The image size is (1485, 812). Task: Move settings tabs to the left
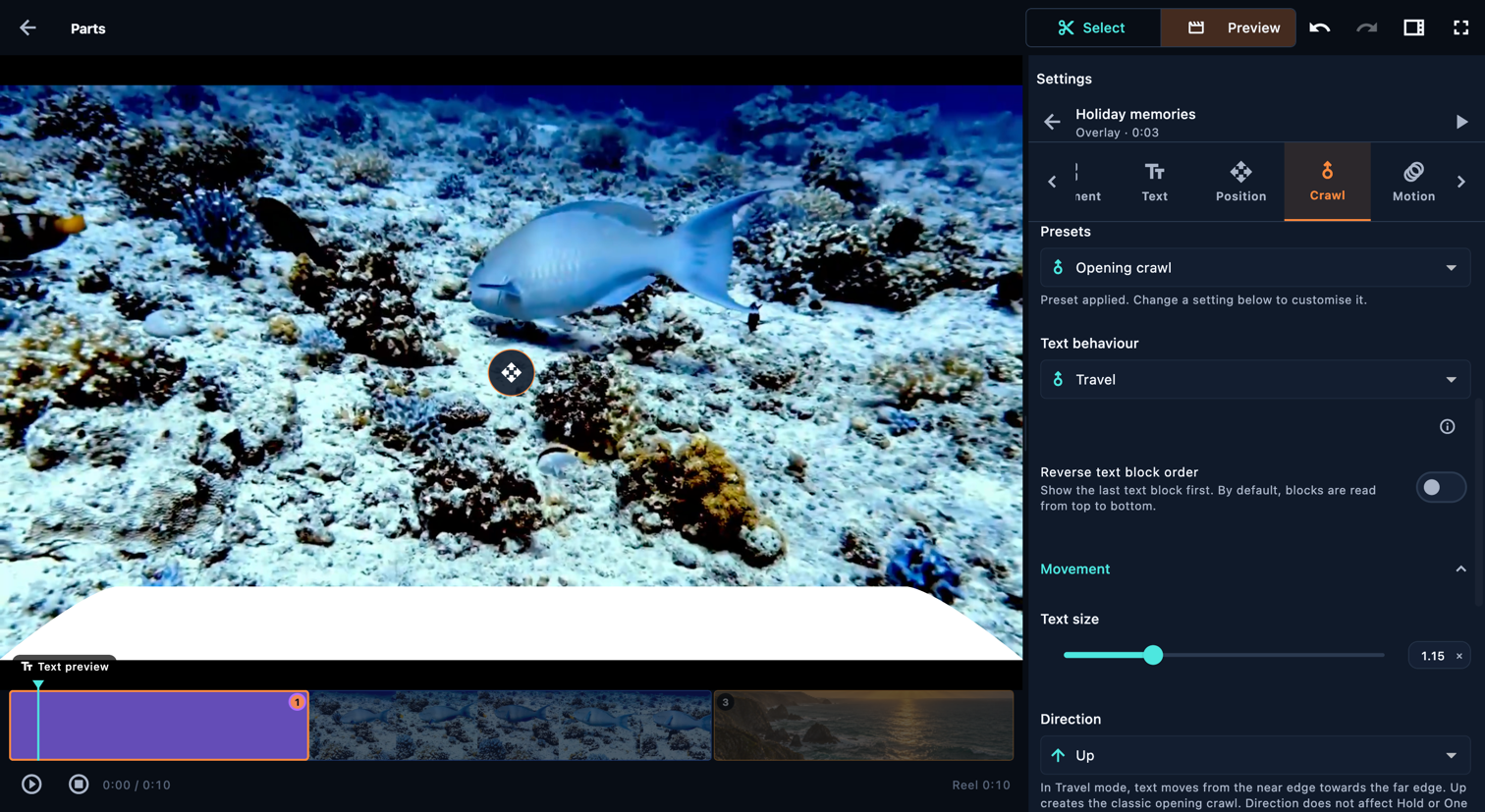pyautogui.click(x=1052, y=182)
